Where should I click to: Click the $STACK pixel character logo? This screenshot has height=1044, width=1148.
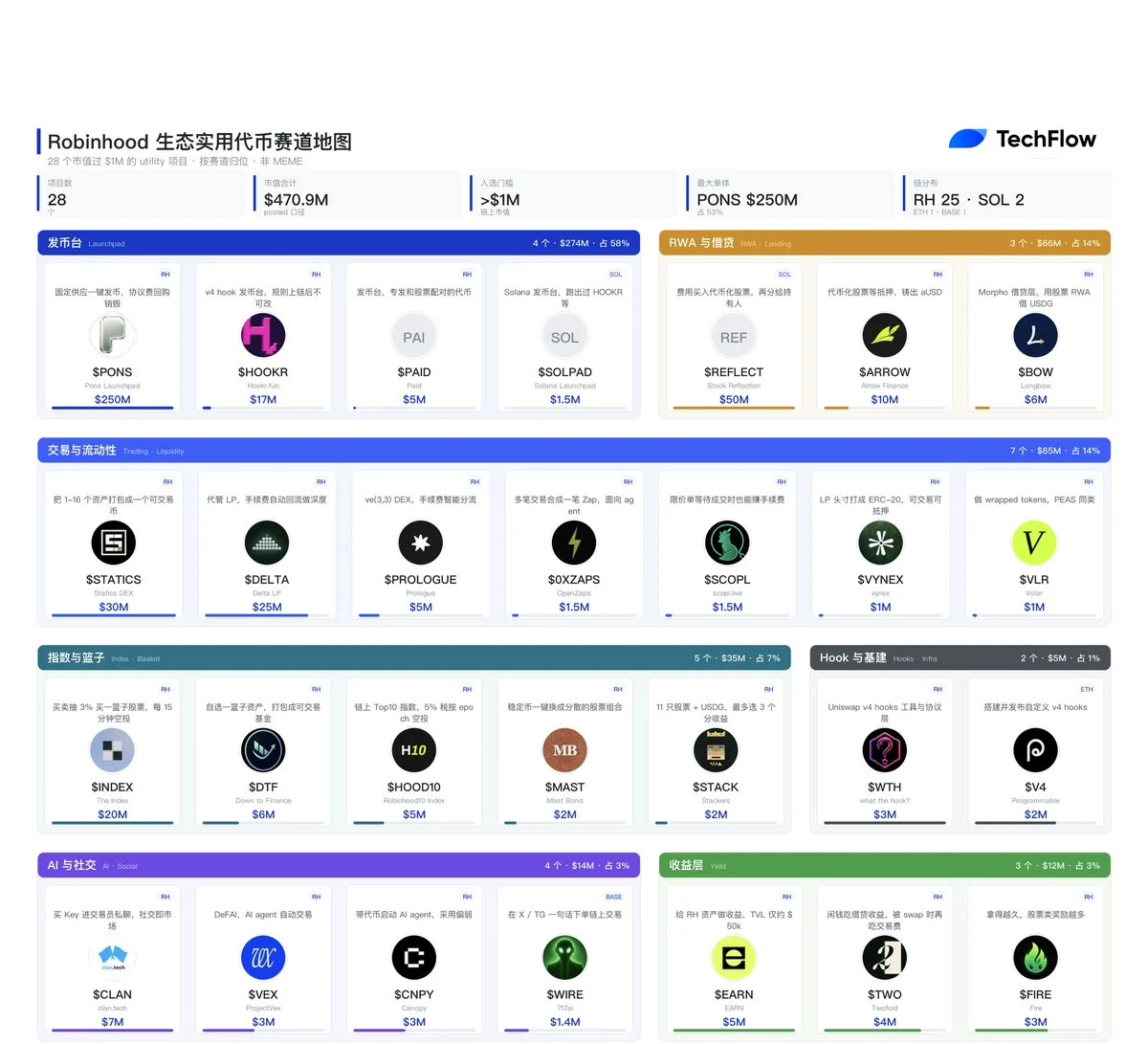716,751
